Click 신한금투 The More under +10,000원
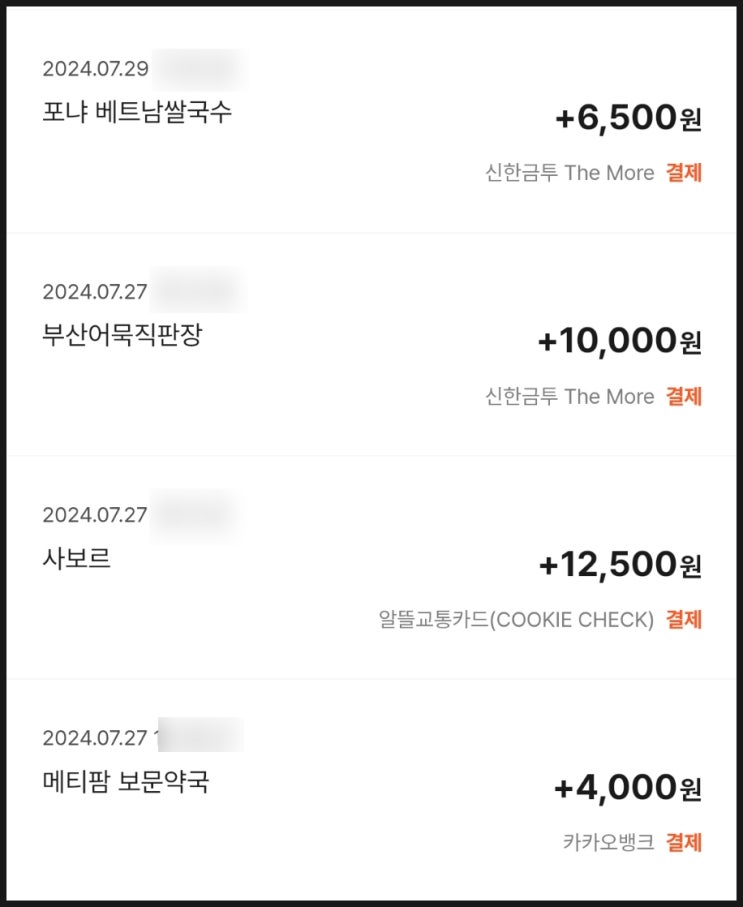The height and width of the screenshot is (907, 743). (569, 396)
